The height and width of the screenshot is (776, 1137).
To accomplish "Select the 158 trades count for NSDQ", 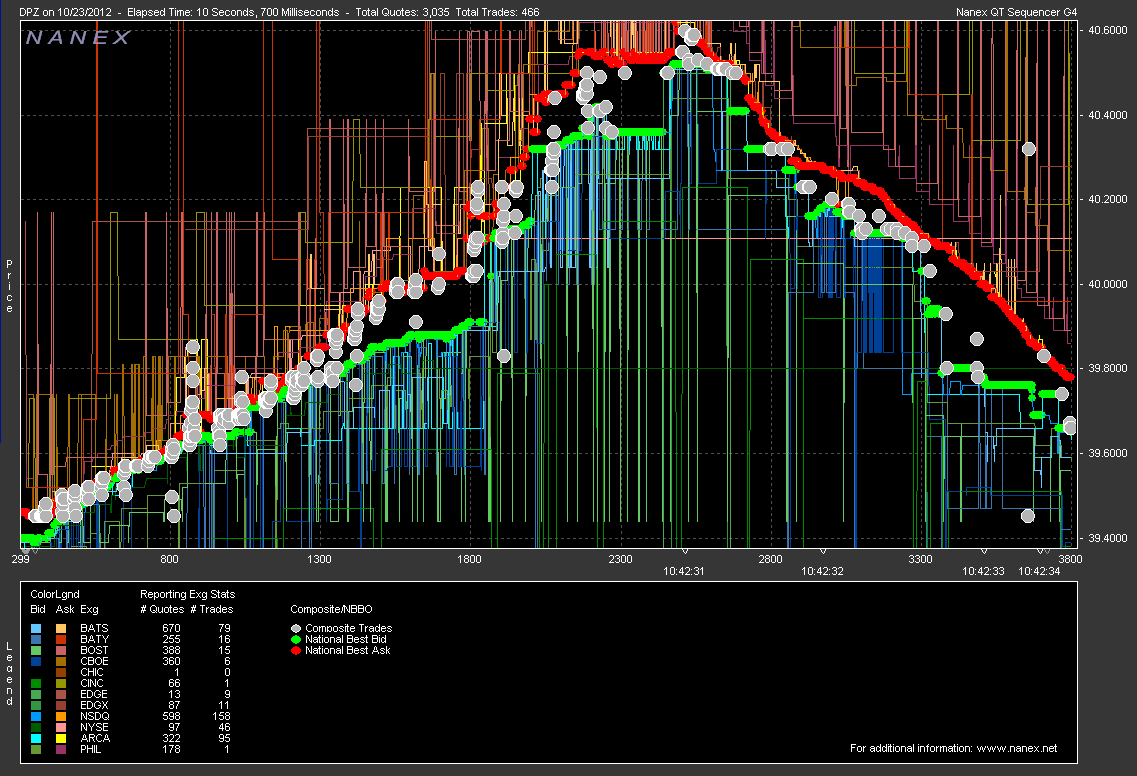I will pyautogui.click(x=221, y=717).
